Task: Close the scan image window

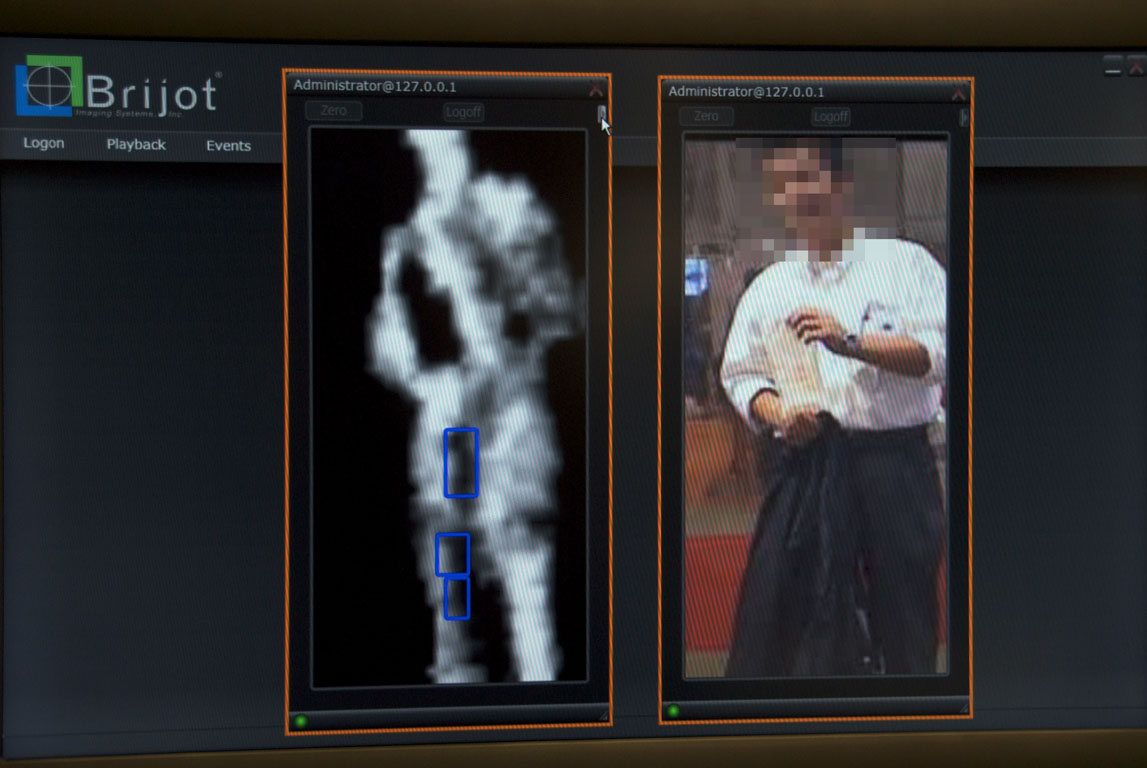Action: [x=595, y=90]
